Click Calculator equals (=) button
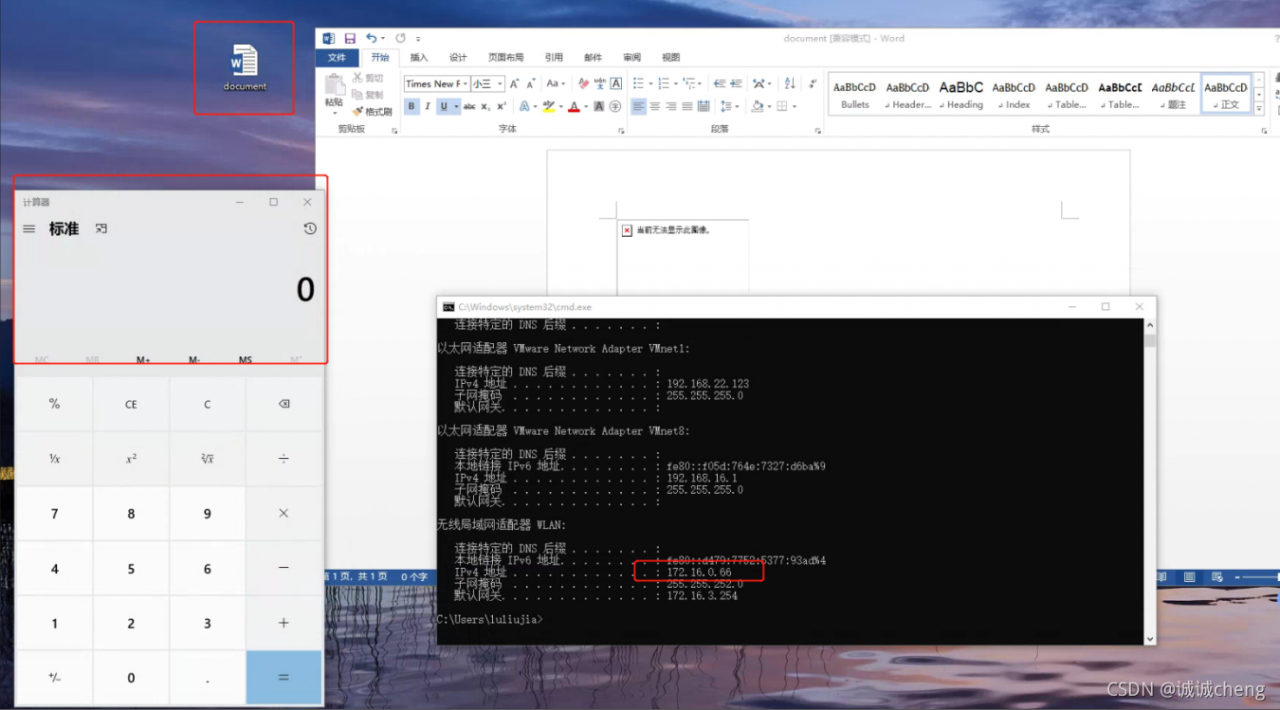Screen dimensions: 1280x710 coord(283,677)
